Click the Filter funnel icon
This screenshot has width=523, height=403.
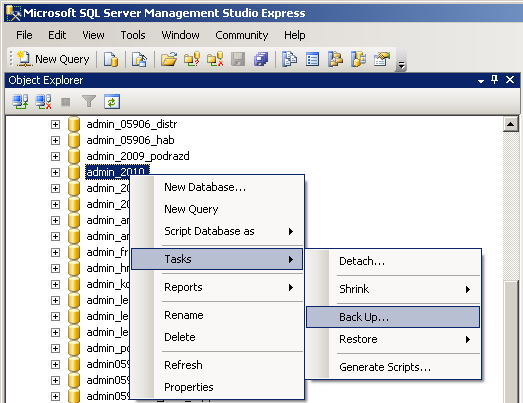tap(89, 101)
